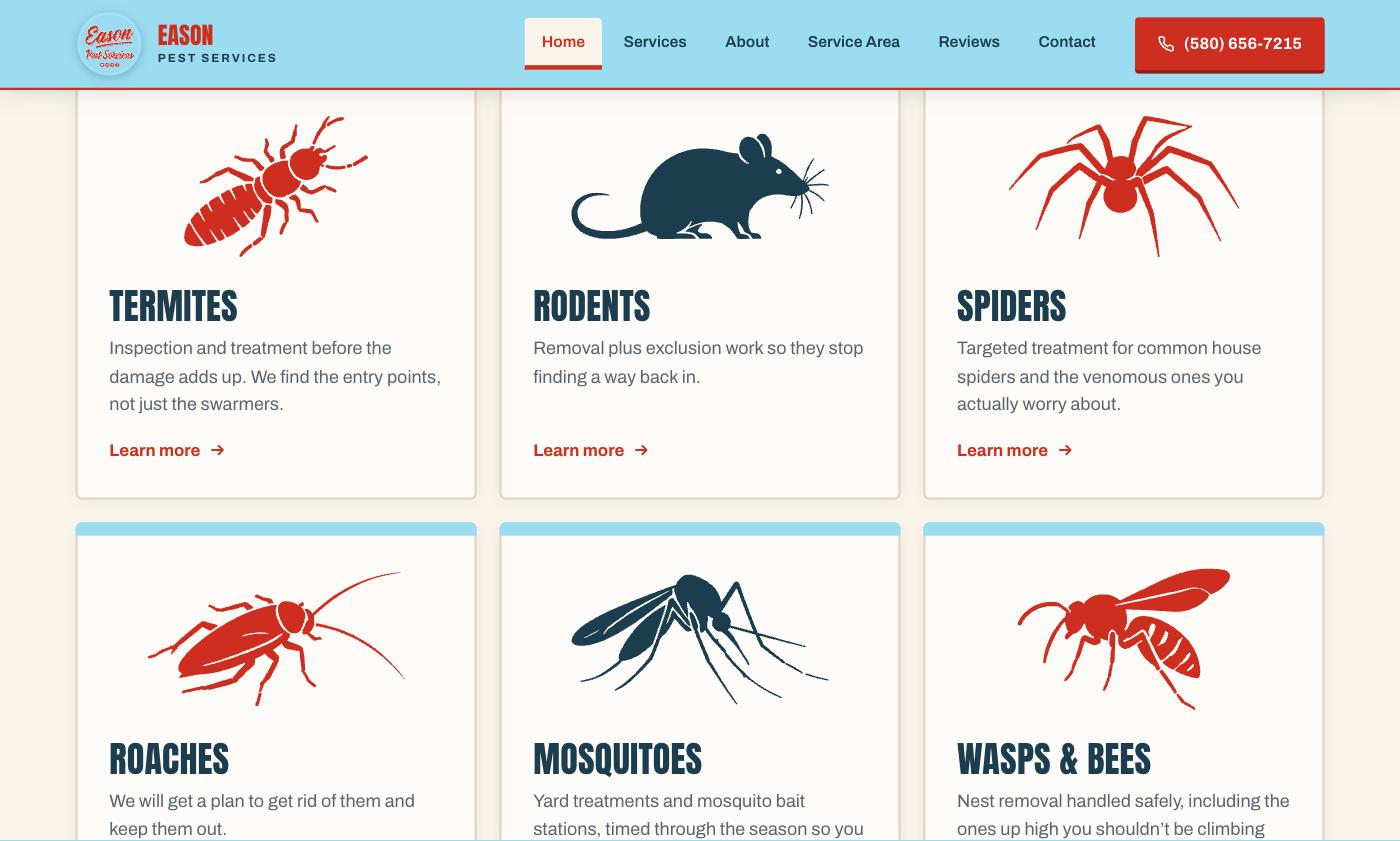The image size is (1400, 841).
Task: Click the phone icon in call button
Action: 1166,44
